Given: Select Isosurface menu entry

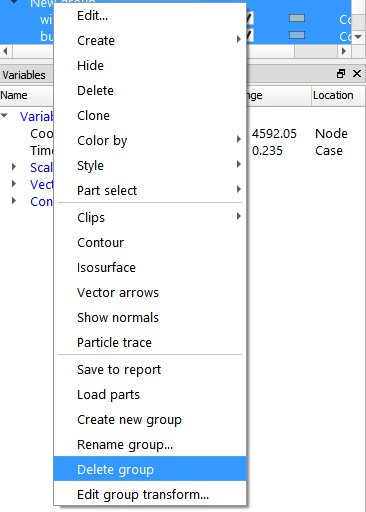Looking at the screenshot, I should click(x=150, y=267).
